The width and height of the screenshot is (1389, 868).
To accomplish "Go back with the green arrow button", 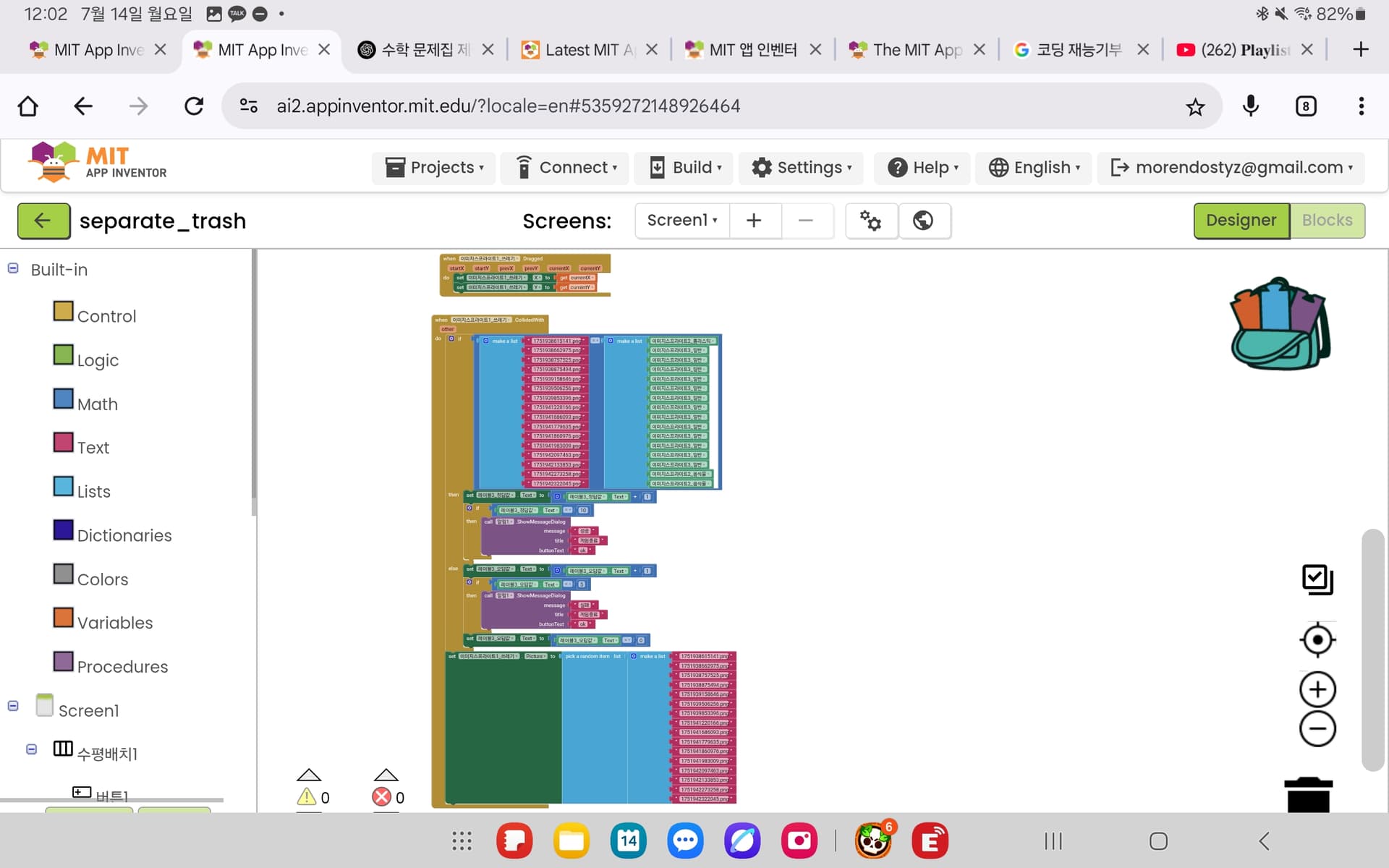I will [x=43, y=221].
